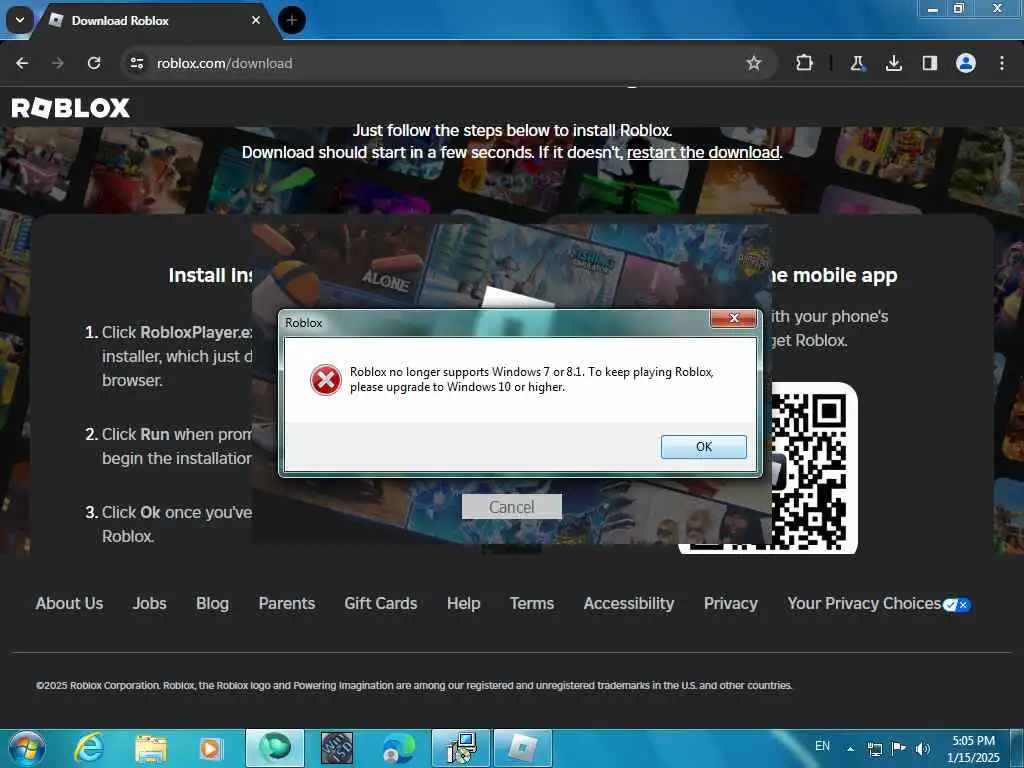Open the installer setup taskbar icon

[x=461, y=748]
